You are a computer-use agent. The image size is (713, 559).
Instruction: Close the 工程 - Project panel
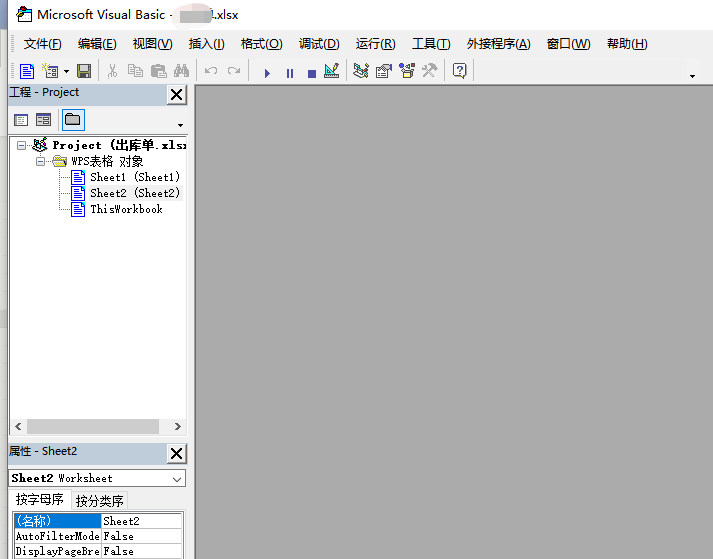pyautogui.click(x=176, y=95)
